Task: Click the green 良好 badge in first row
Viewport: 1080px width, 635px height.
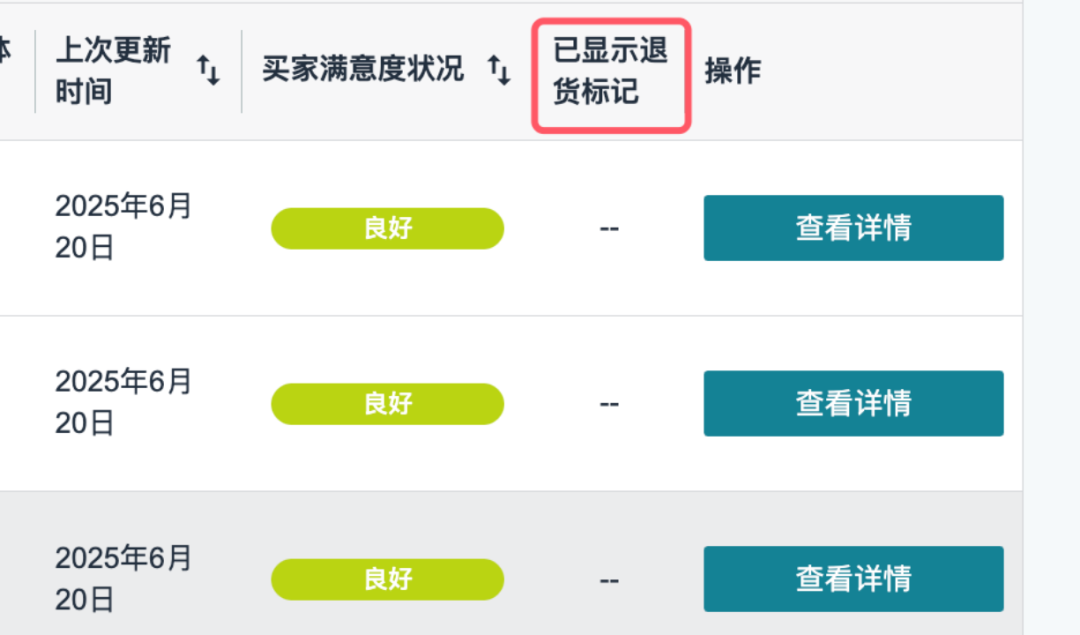Action: point(388,228)
